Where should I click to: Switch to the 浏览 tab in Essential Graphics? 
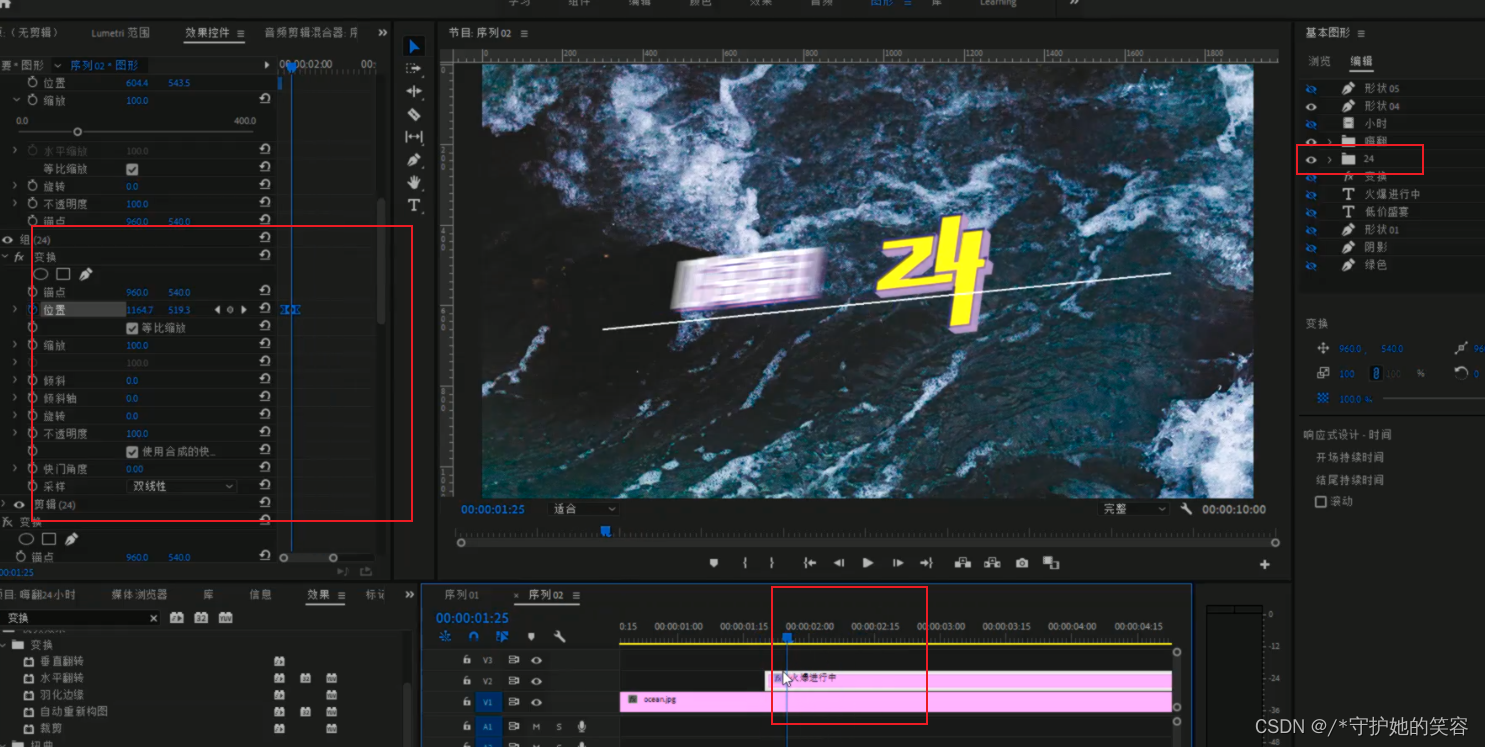pos(1319,61)
